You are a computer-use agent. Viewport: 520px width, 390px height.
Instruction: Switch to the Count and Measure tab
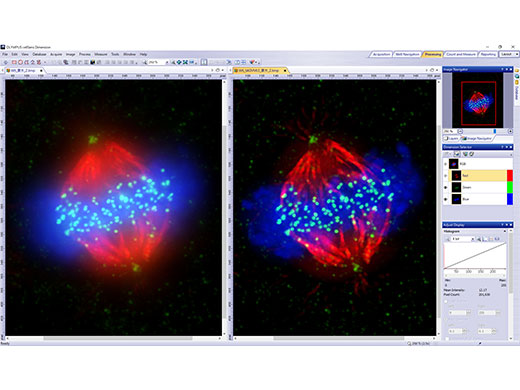461,54
